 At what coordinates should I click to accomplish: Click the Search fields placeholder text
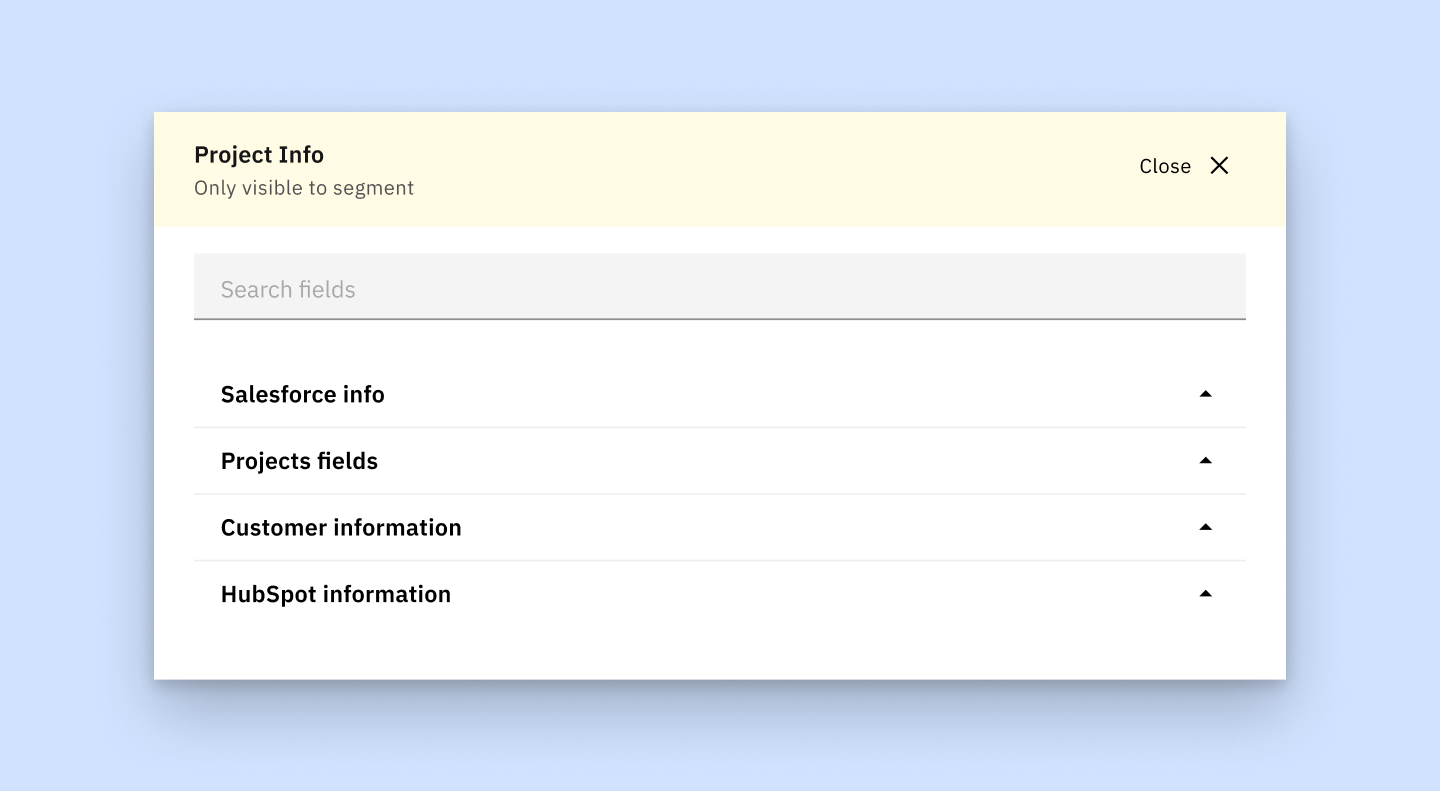(x=288, y=289)
